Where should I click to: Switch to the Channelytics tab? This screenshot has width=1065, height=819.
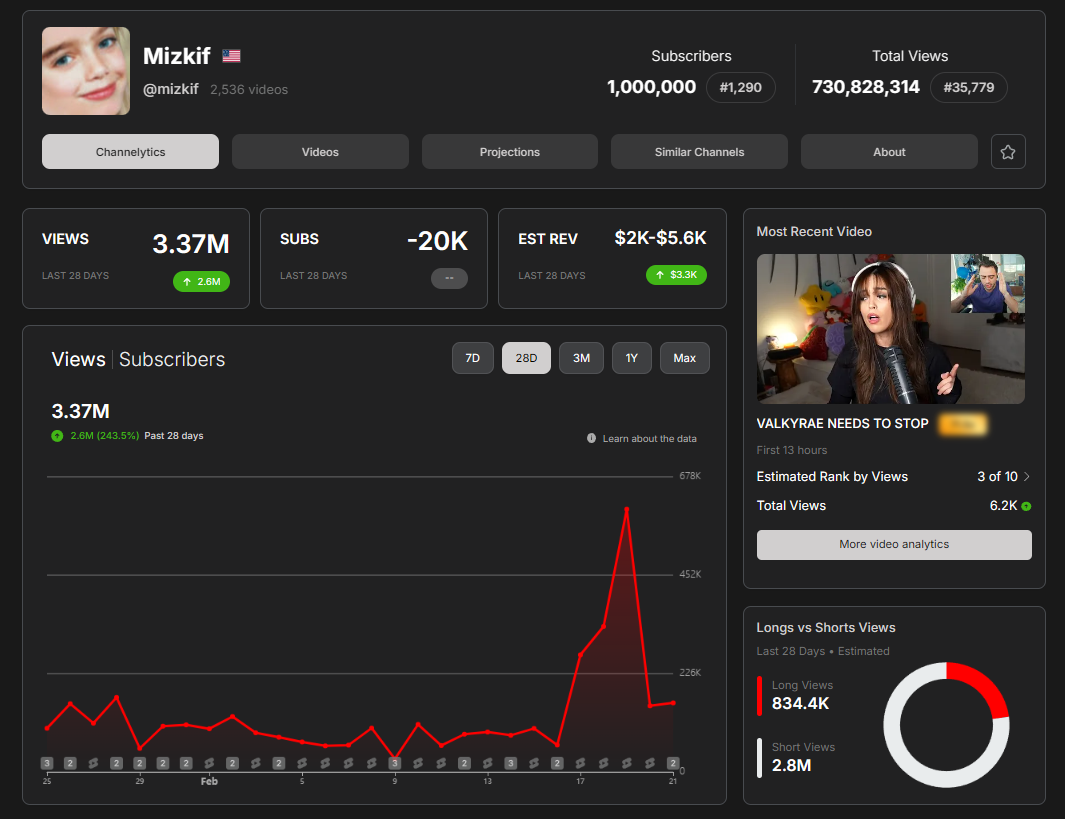[130, 151]
